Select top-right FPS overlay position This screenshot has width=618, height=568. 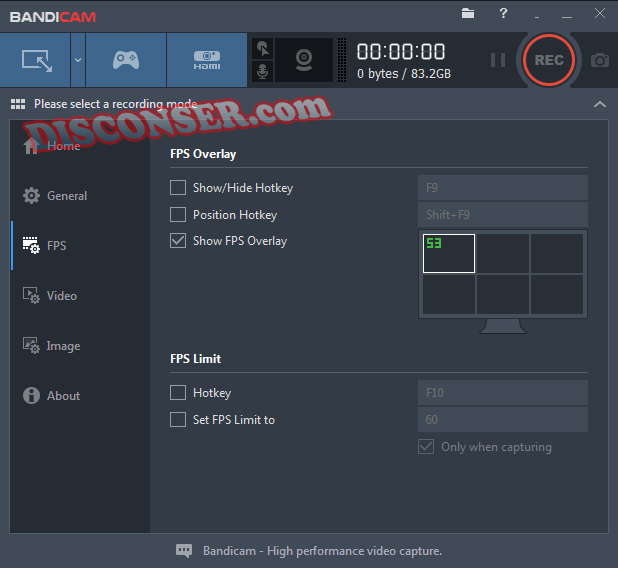pyautogui.click(x=557, y=253)
